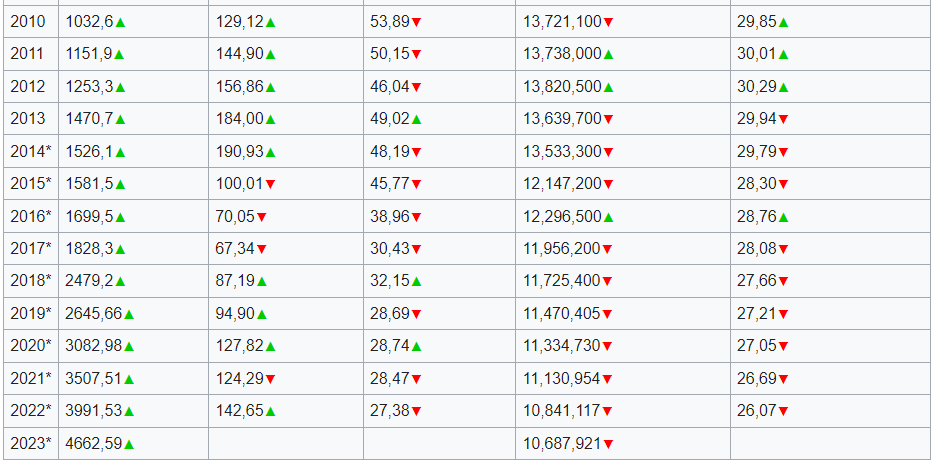
Task: Select the 26,07 cell in the 2022* row
Action: click(757, 411)
